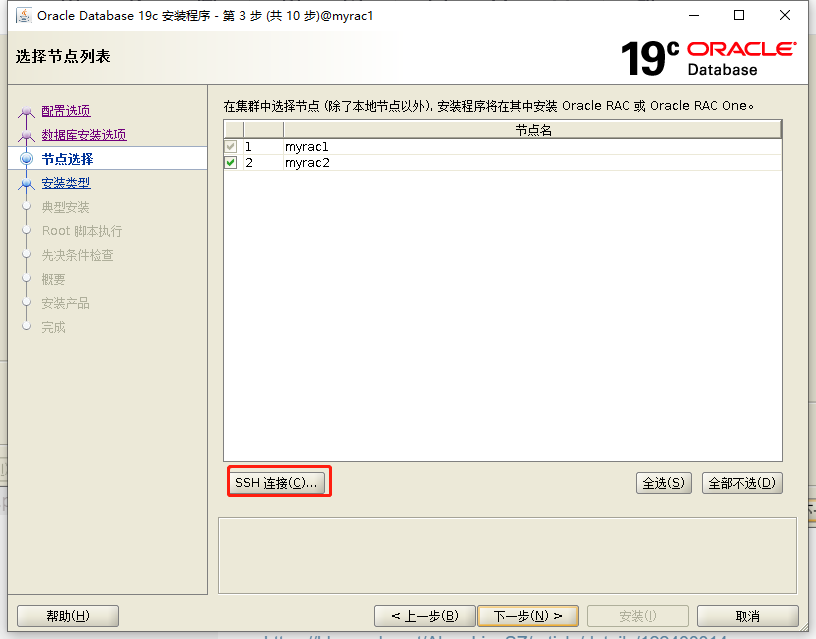Click the greyed checkbox for node myrac1
Image resolution: width=816 pixels, height=639 pixels.
231,147
